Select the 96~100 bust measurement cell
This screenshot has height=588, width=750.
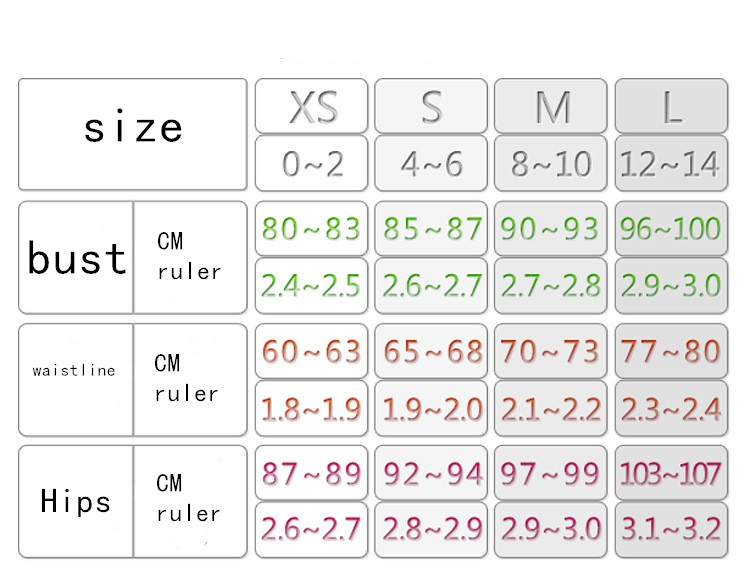point(671,229)
